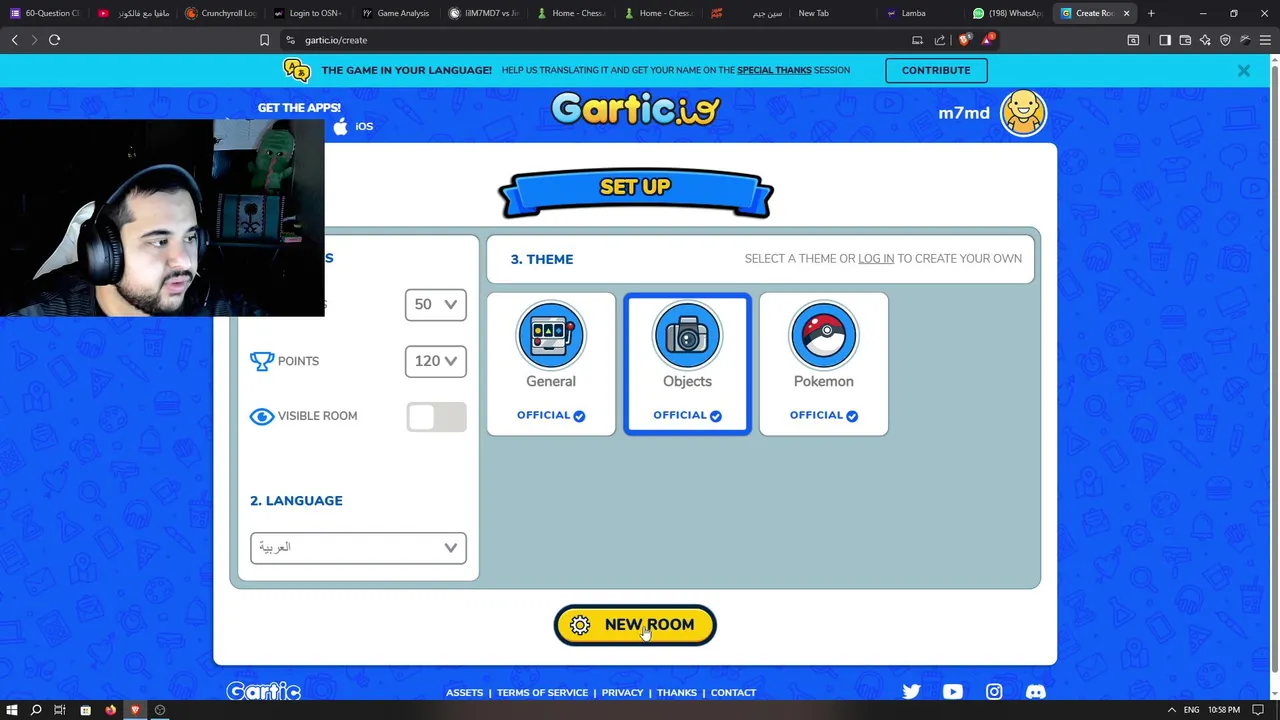The height and width of the screenshot is (720, 1280).
Task: Switch to the Crunchyroll browser tab
Action: click(x=220, y=13)
